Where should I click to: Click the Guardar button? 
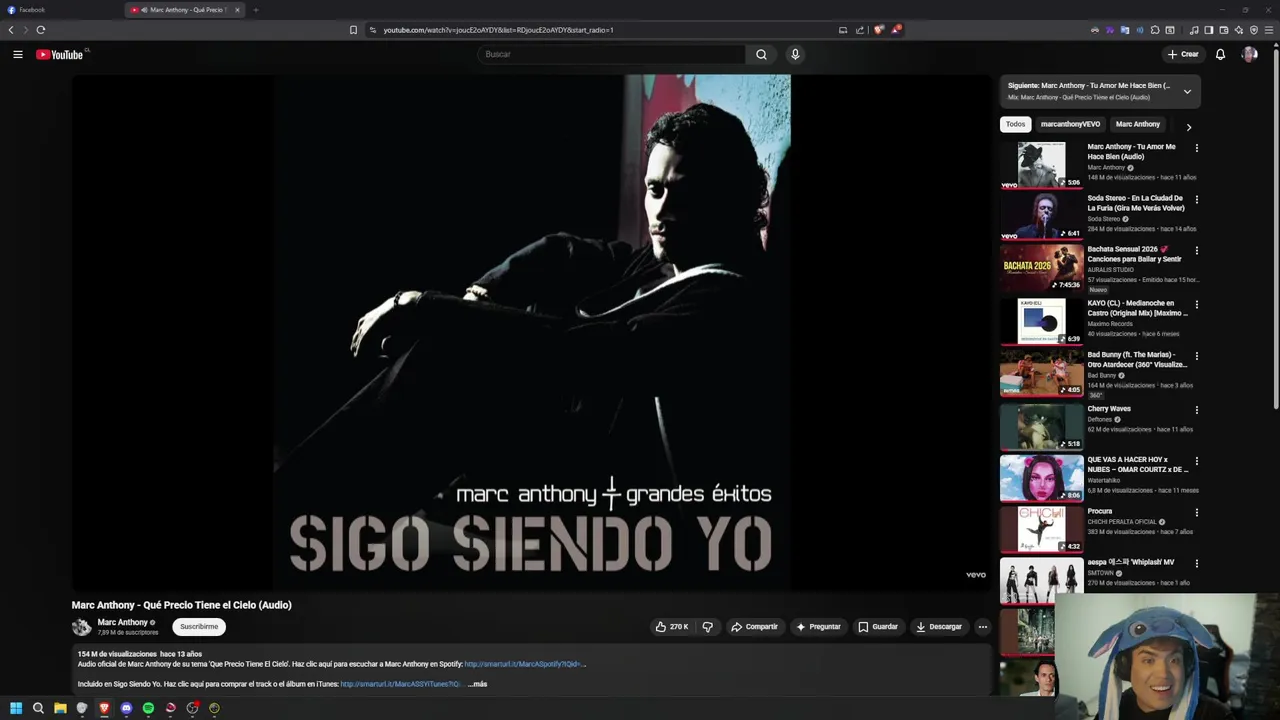(x=878, y=627)
